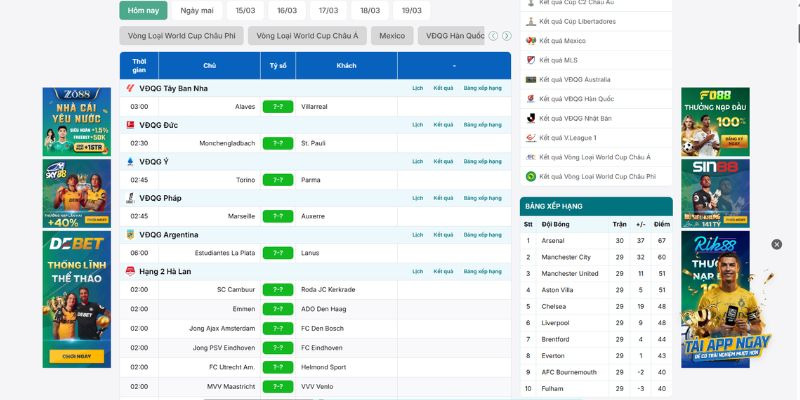Viewport: 800px width, 400px height.
Task: Click the league logo beside VĐQG Argentina
Action: [x=130, y=234]
